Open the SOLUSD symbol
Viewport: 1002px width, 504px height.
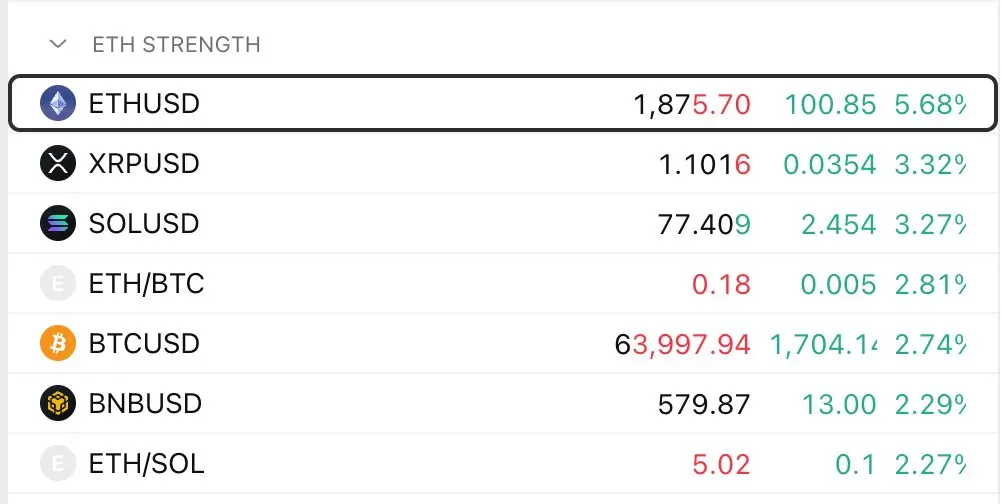(144, 224)
